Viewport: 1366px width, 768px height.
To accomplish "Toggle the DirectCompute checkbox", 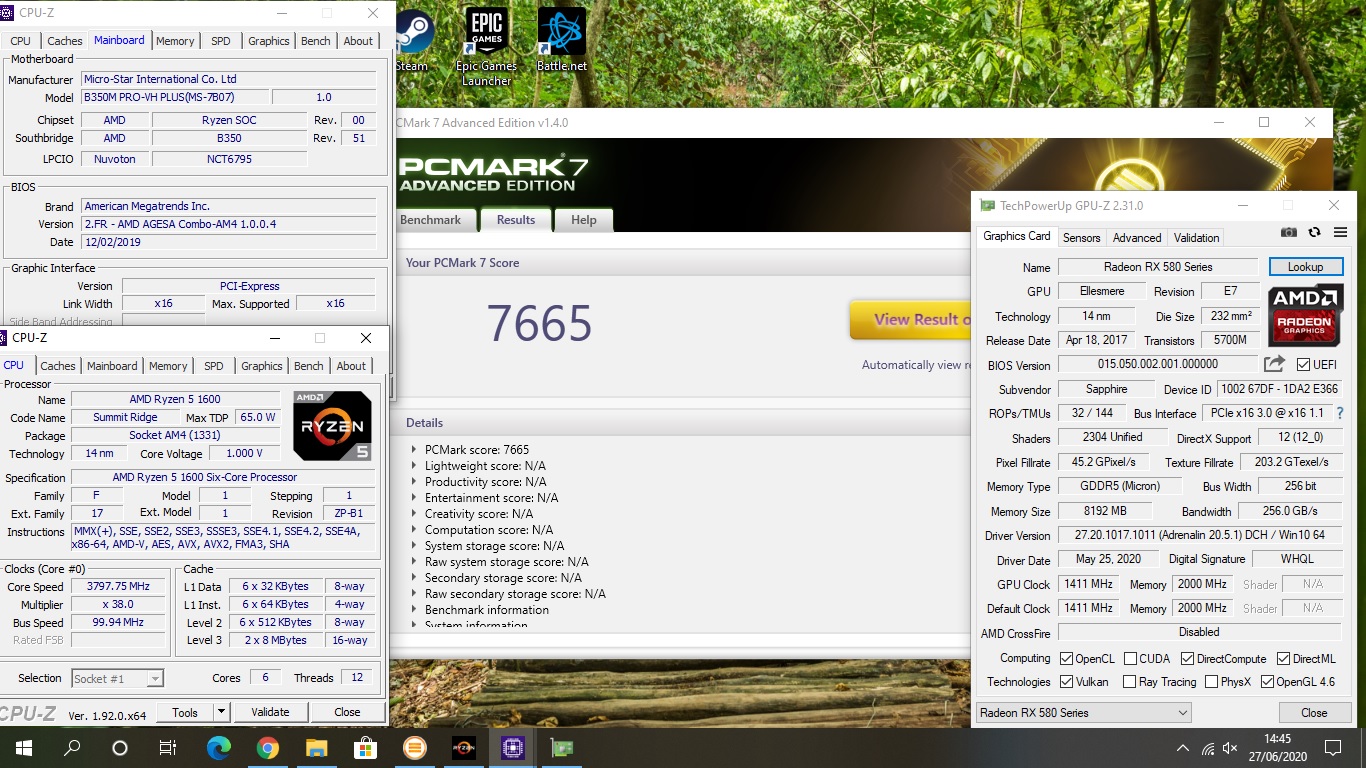I will tap(1188, 658).
